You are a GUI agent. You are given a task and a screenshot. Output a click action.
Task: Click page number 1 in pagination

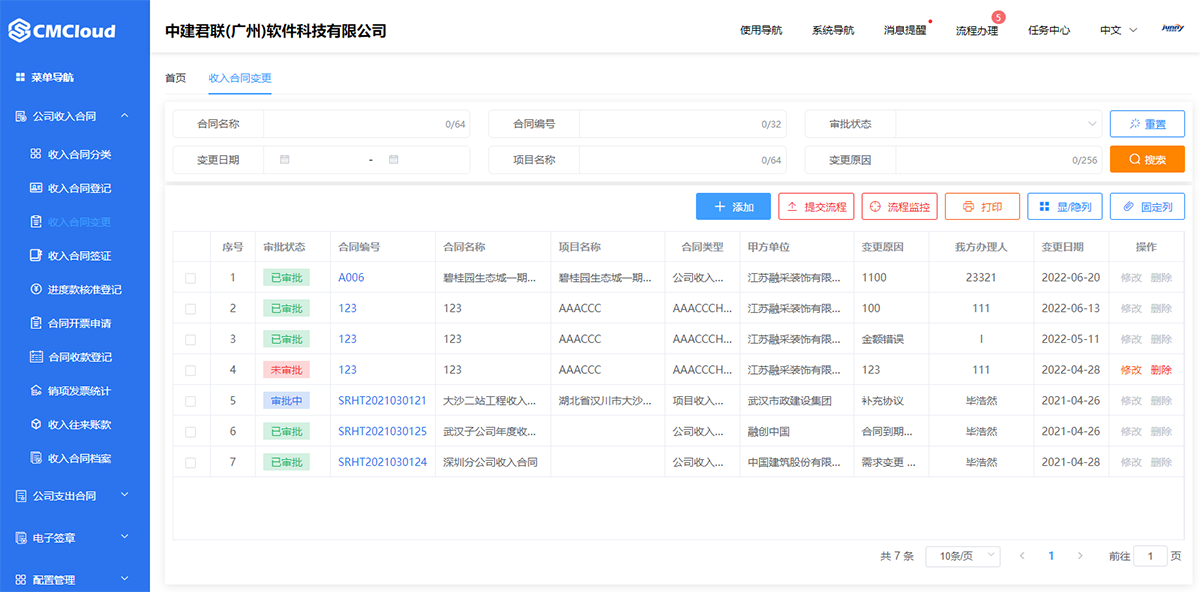click(1051, 556)
